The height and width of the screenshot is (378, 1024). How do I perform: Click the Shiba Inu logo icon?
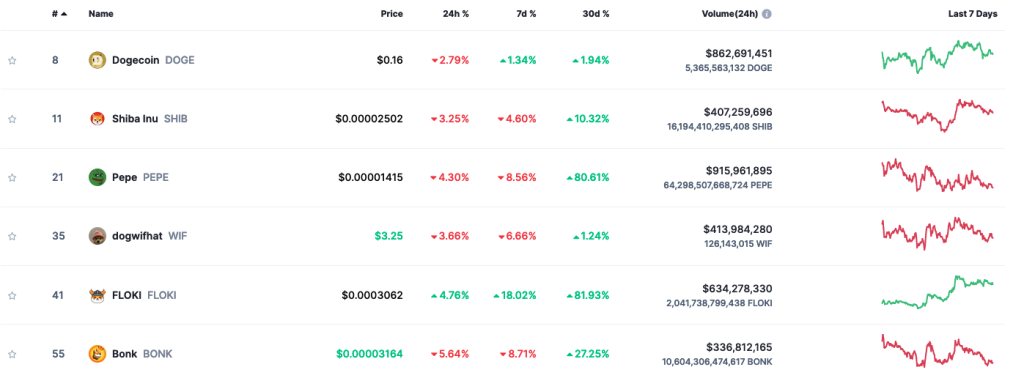[x=97, y=119]
